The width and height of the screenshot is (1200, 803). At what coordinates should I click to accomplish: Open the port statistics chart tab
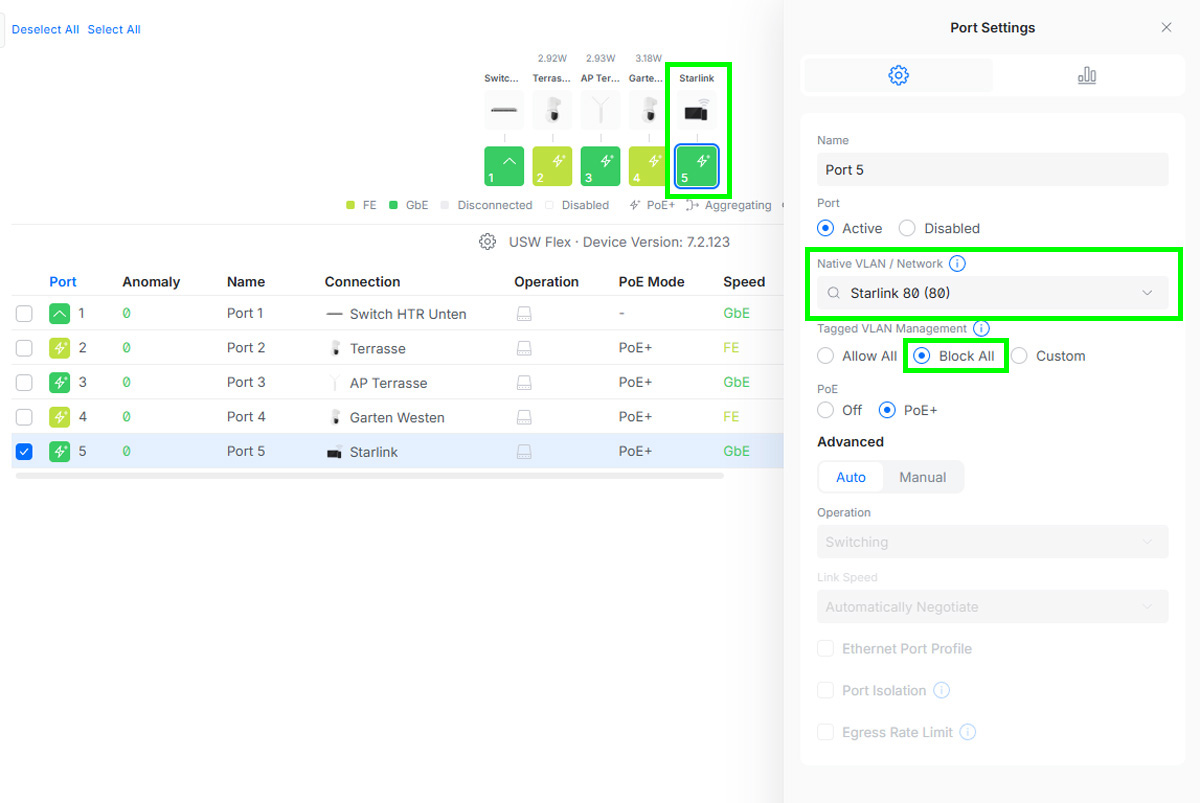[1086, 76]
